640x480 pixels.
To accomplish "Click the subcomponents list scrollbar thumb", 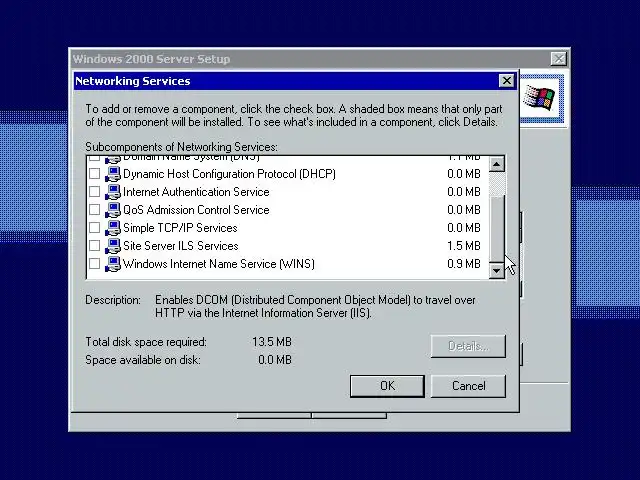I will (x=497, y=229).
